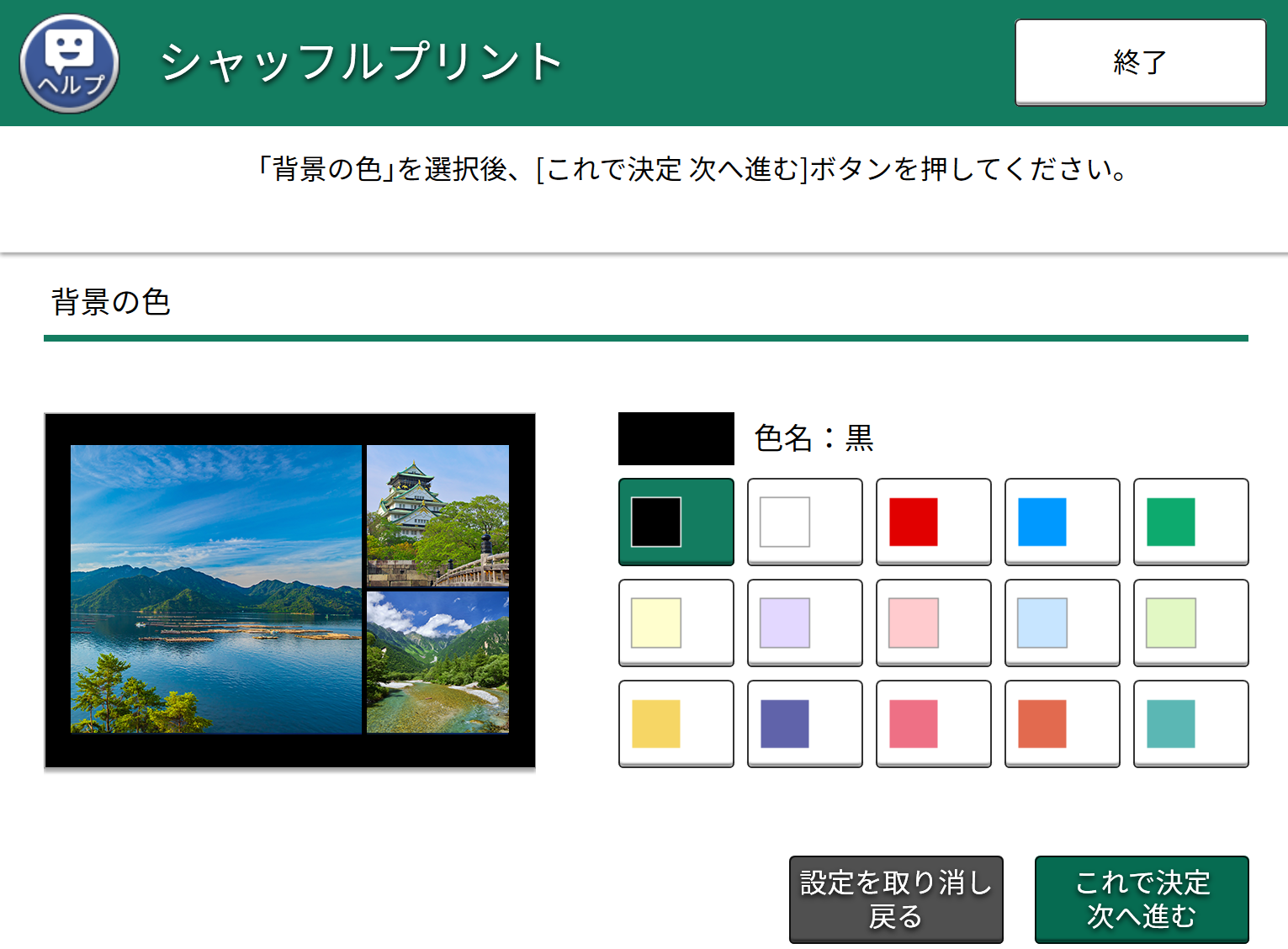Image resolution: width=1288 pixels, height=949 pixels.
Task: Select the pale green background color swatch
Action: tap(1190, 623)
